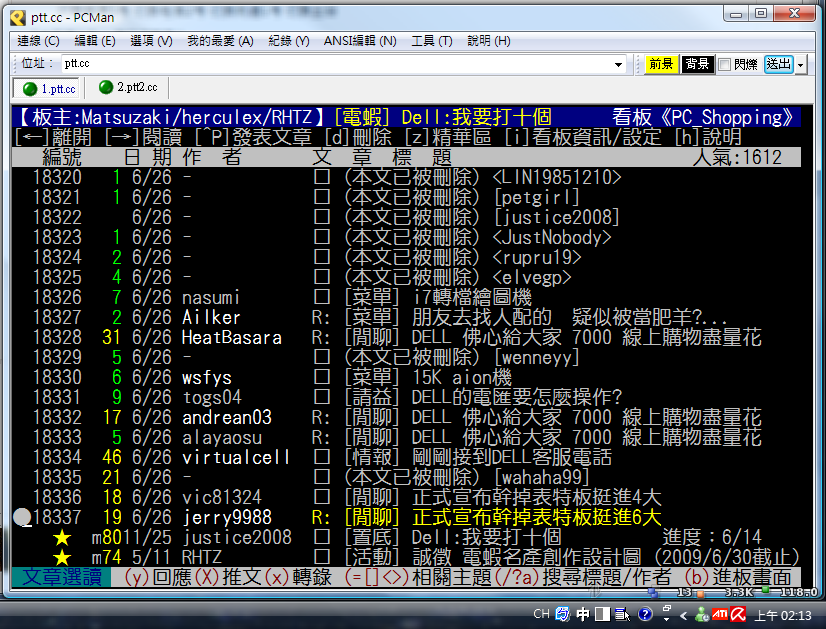The height and width of the screenshot is (629, 826).
Task: Expand the address bar dropdown arrow
Action: [x=618, y=64]
